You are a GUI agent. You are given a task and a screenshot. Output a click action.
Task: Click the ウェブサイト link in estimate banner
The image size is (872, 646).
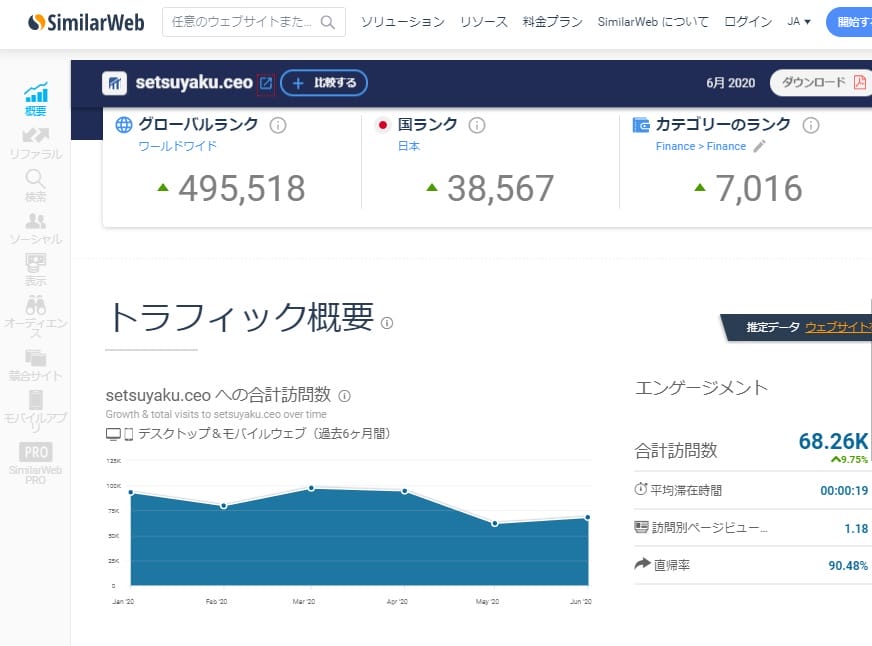point(839,327)
